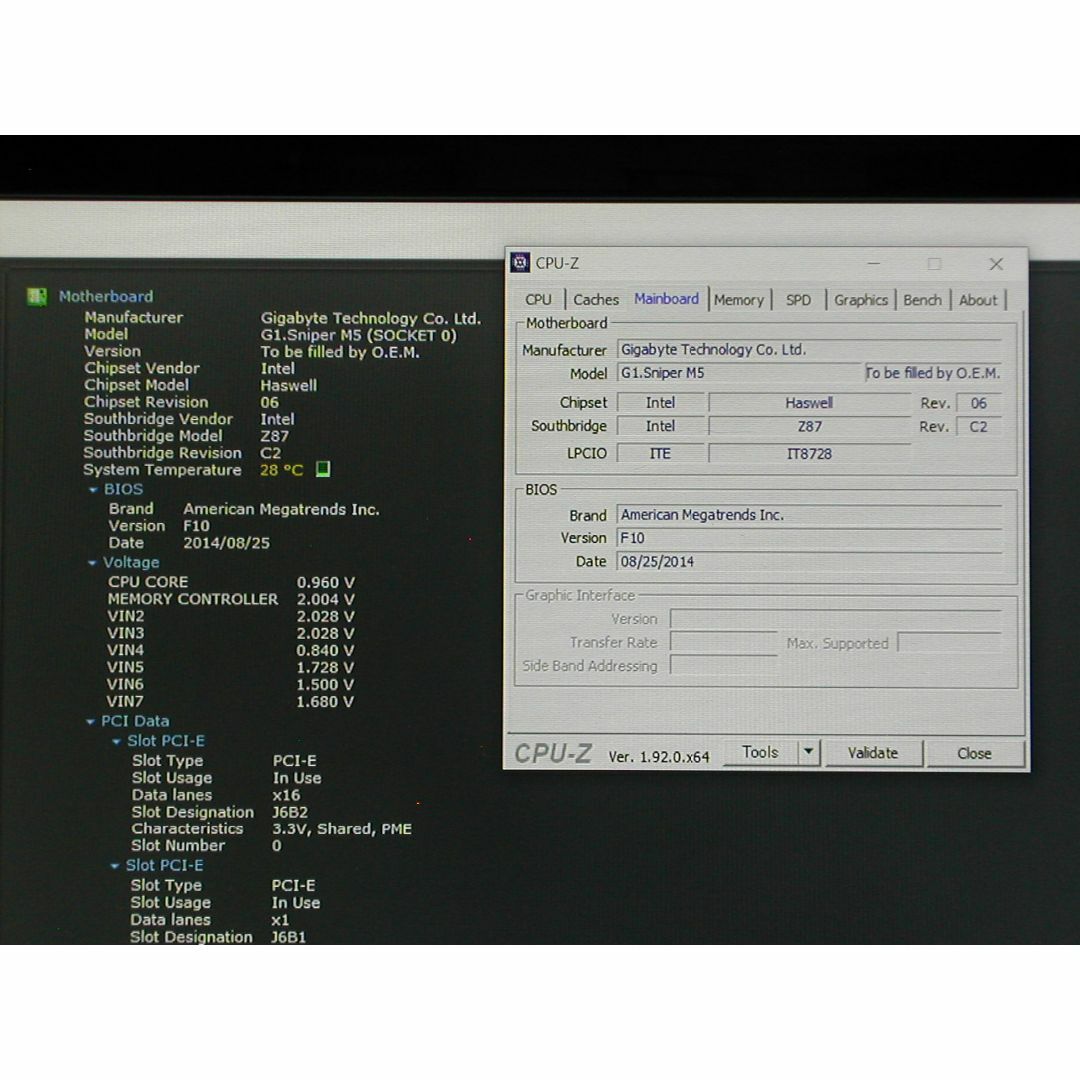Click the southbridge Rev. C2 field in CPU-Z
Image resolution: width=1080 pixels, height=1080 pixels.
point(979,427)
